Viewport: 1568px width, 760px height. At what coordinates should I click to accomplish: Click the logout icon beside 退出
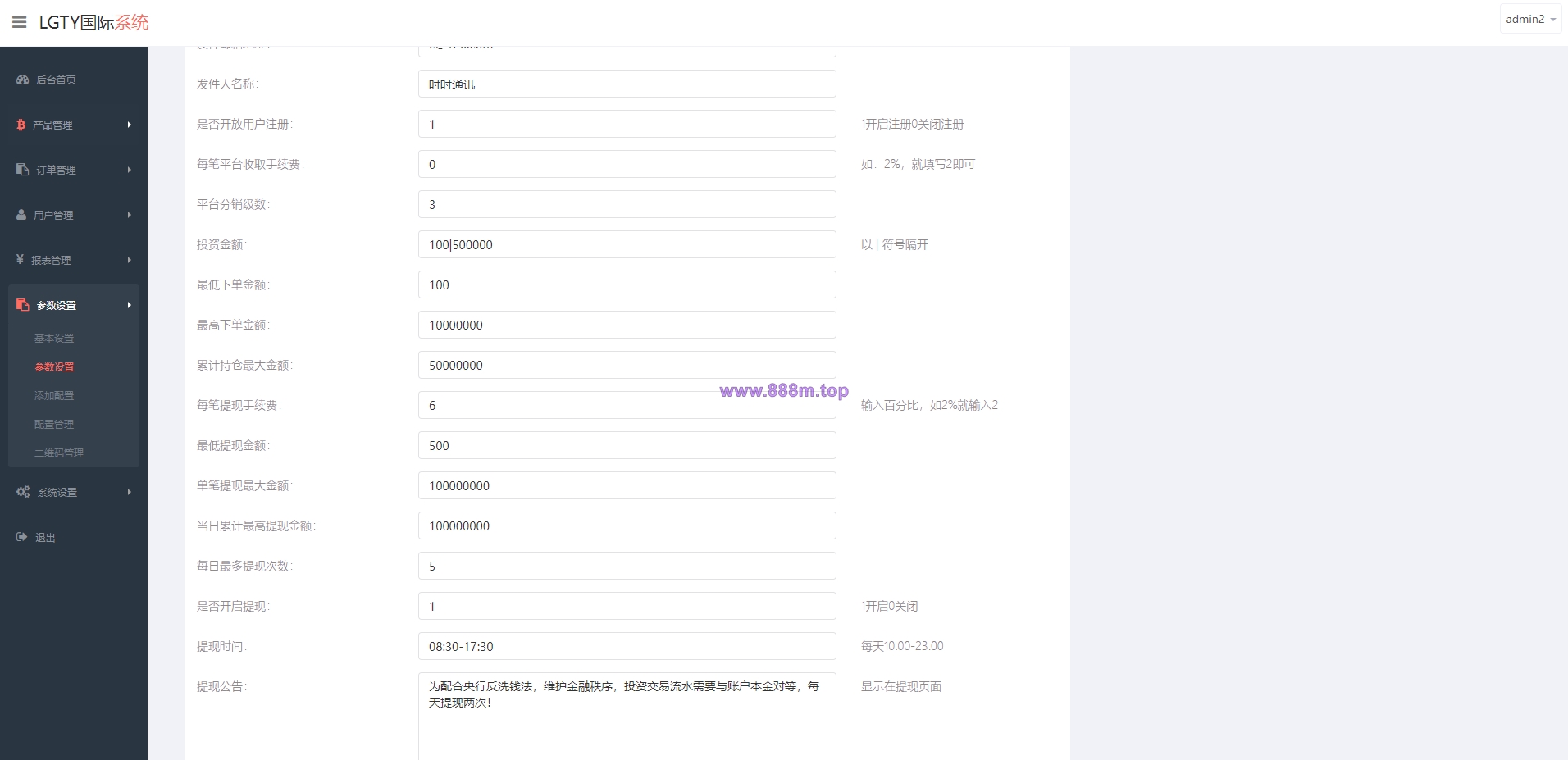[22, 536]
